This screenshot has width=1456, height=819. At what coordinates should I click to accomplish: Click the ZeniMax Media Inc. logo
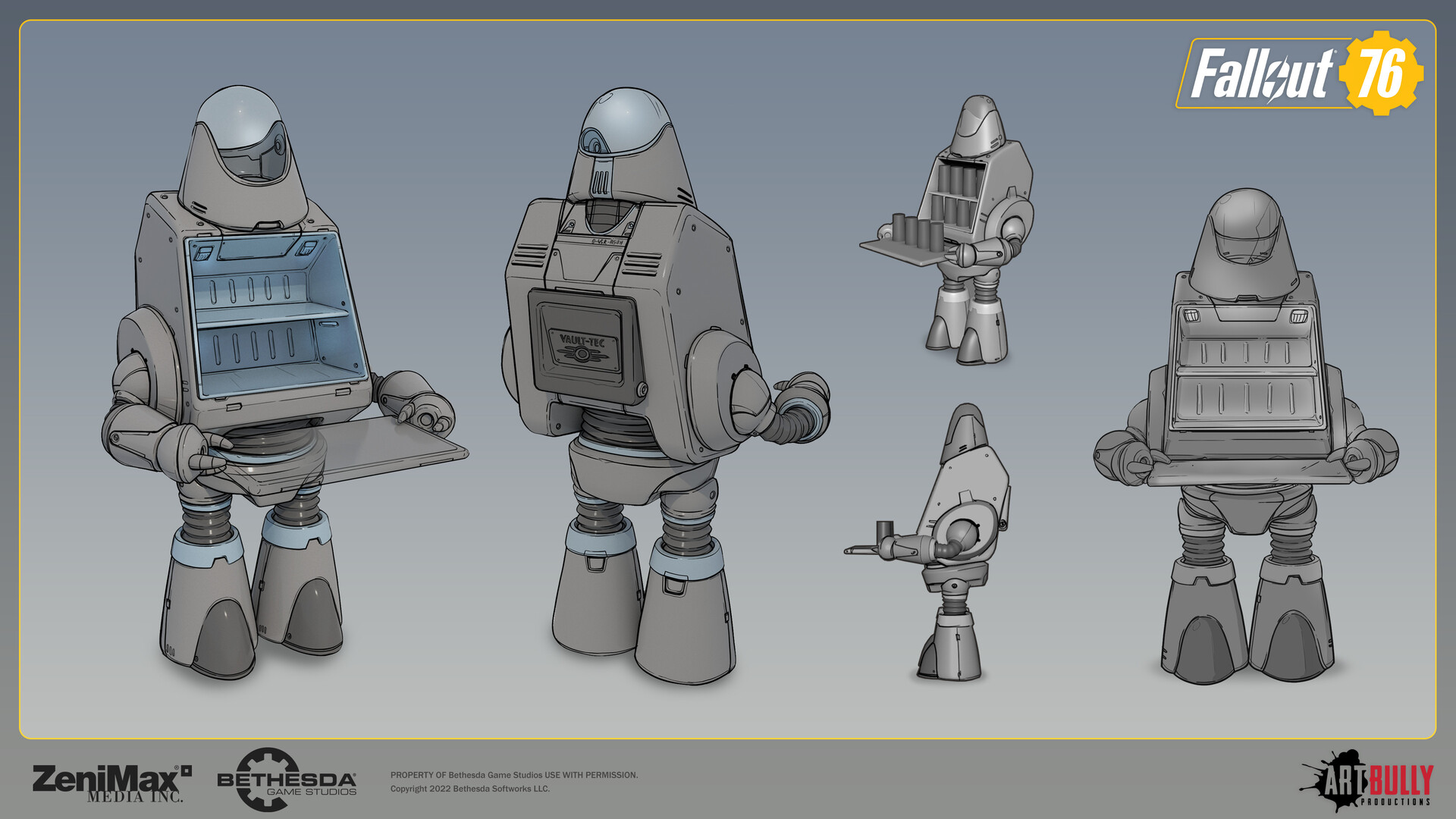[111, 783]
